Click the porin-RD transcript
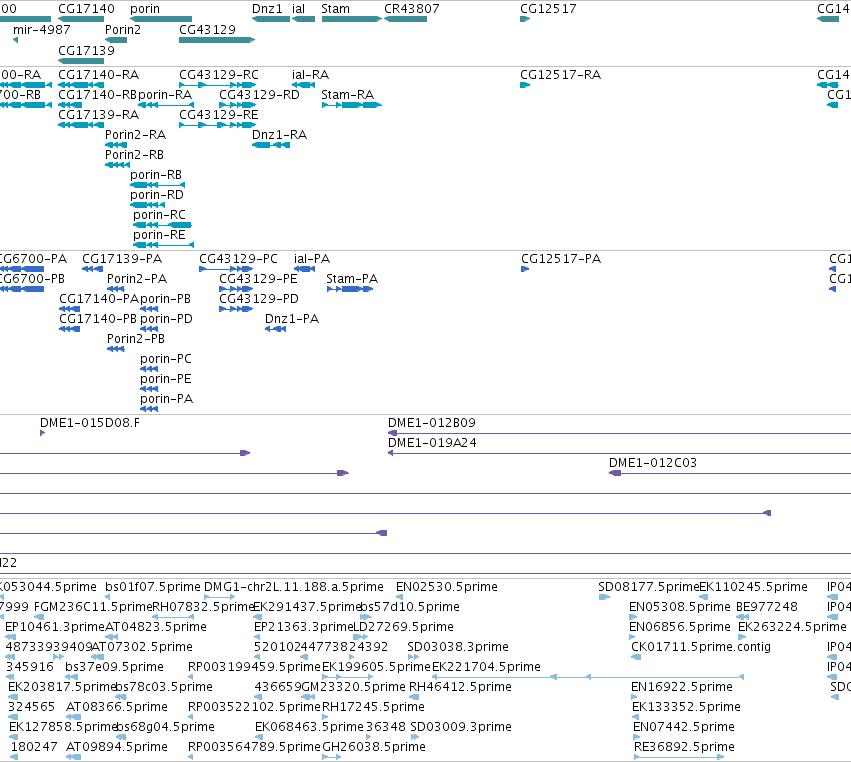Viewport: 851px width, 762px height. pyautogui.click(x=148, y=205)
